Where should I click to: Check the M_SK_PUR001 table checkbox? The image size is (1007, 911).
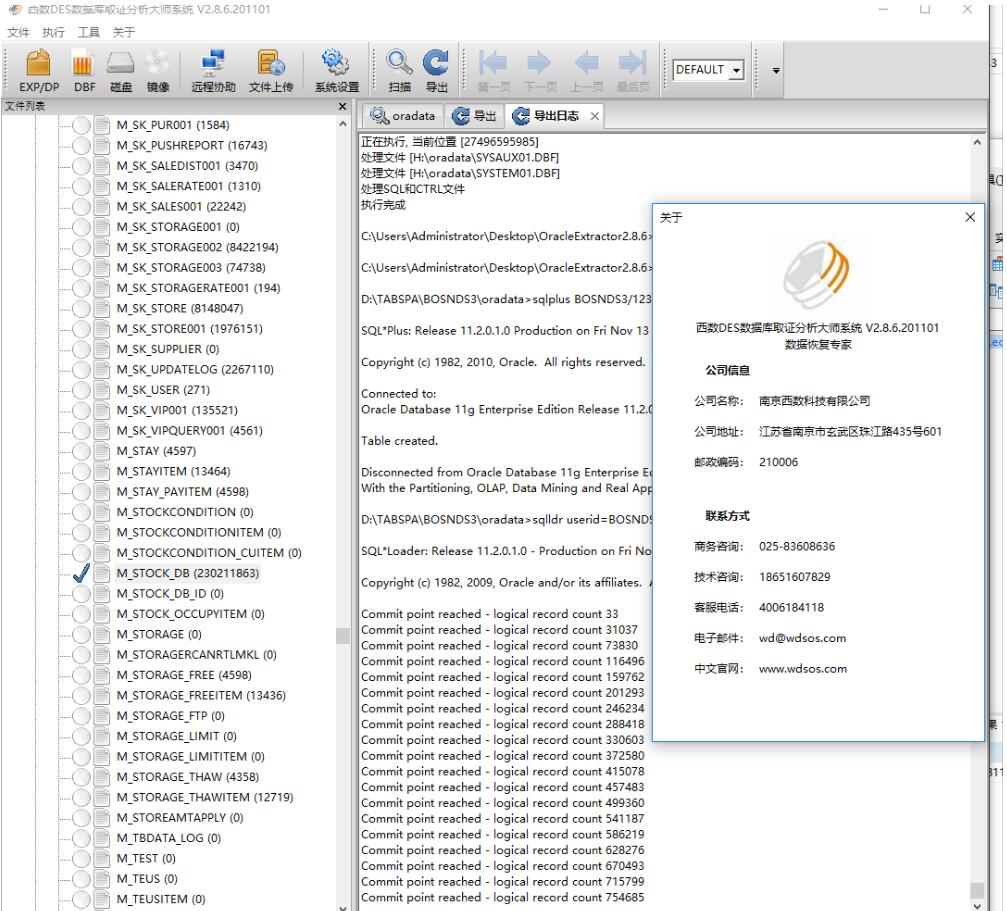click(x=82, y=125)
